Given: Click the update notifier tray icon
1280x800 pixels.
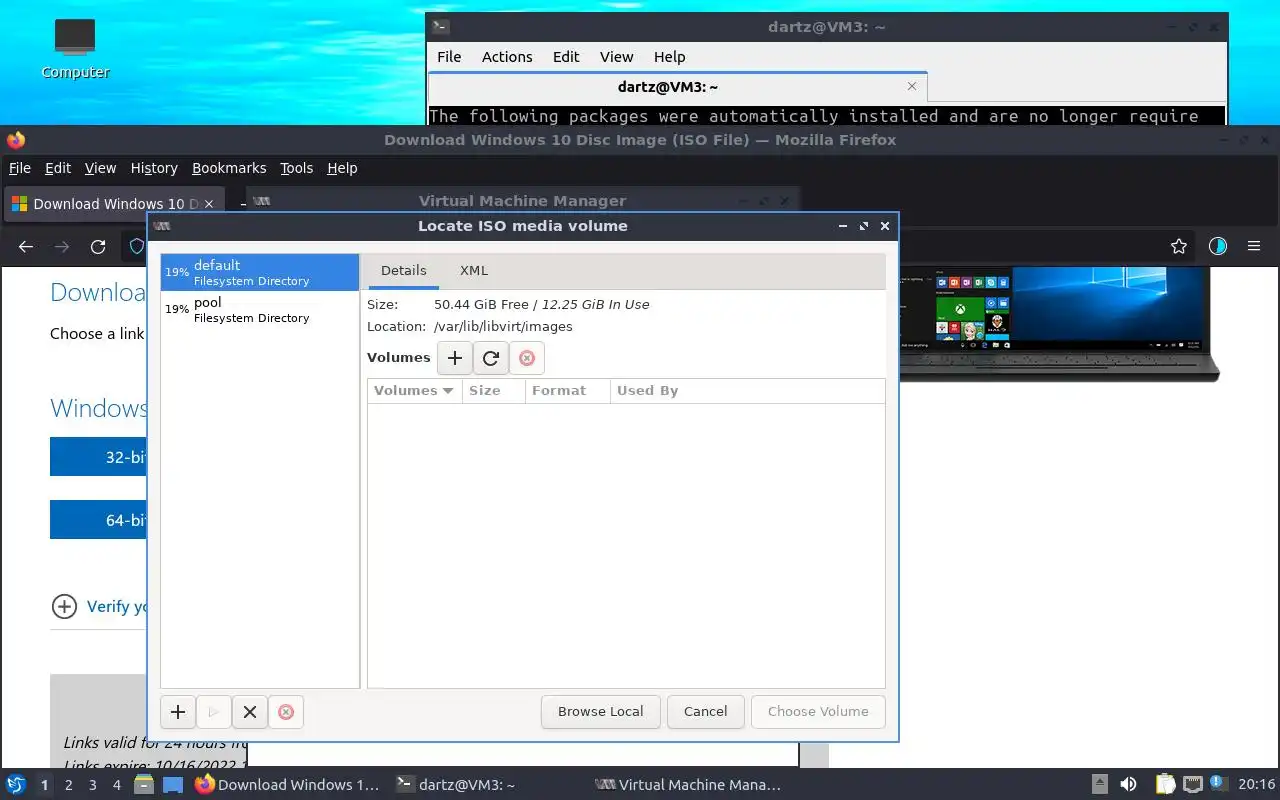Looking at the screenshot, I should coord(1218,784).
